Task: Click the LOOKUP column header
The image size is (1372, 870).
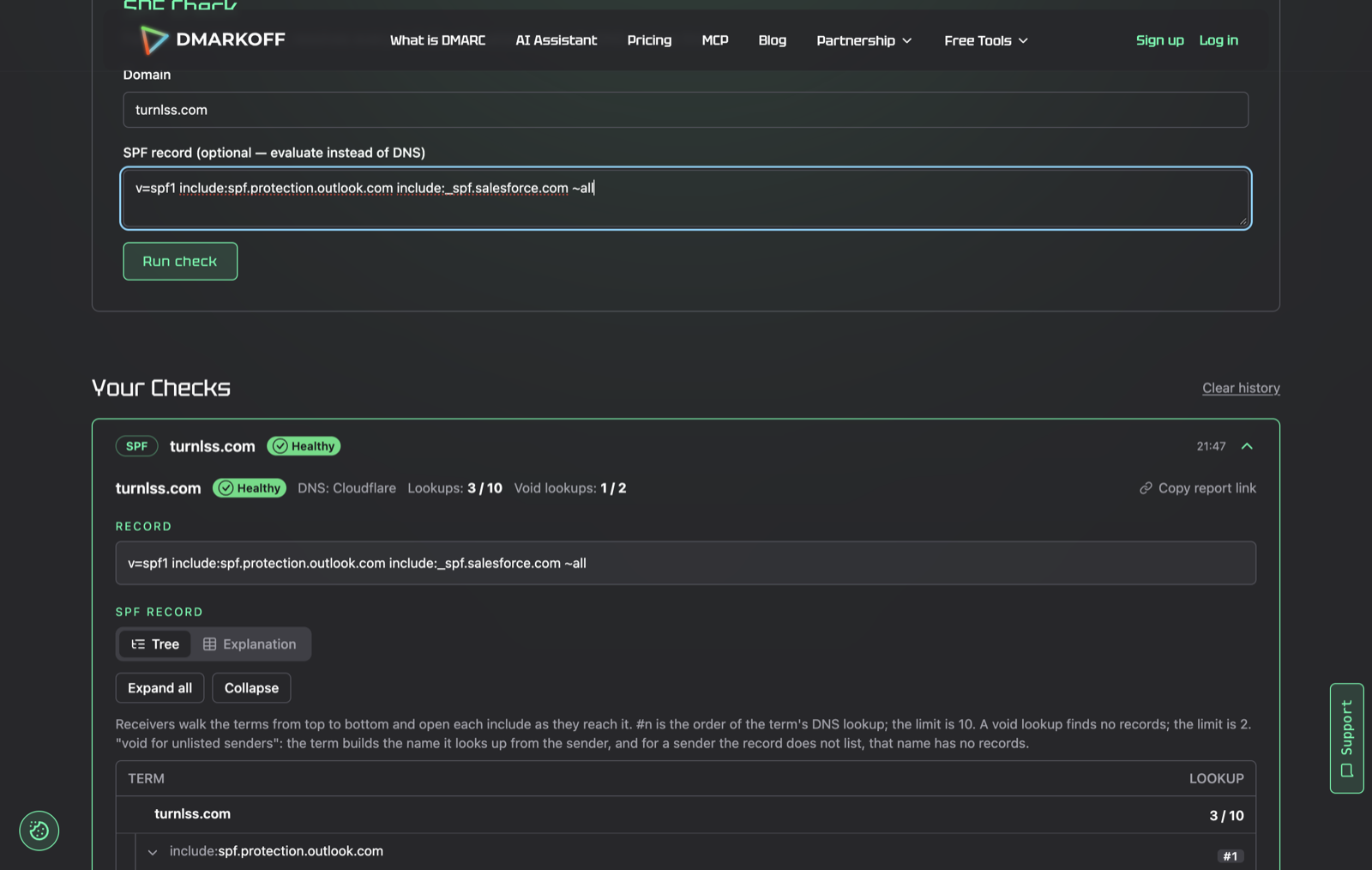Action: 1216,778
